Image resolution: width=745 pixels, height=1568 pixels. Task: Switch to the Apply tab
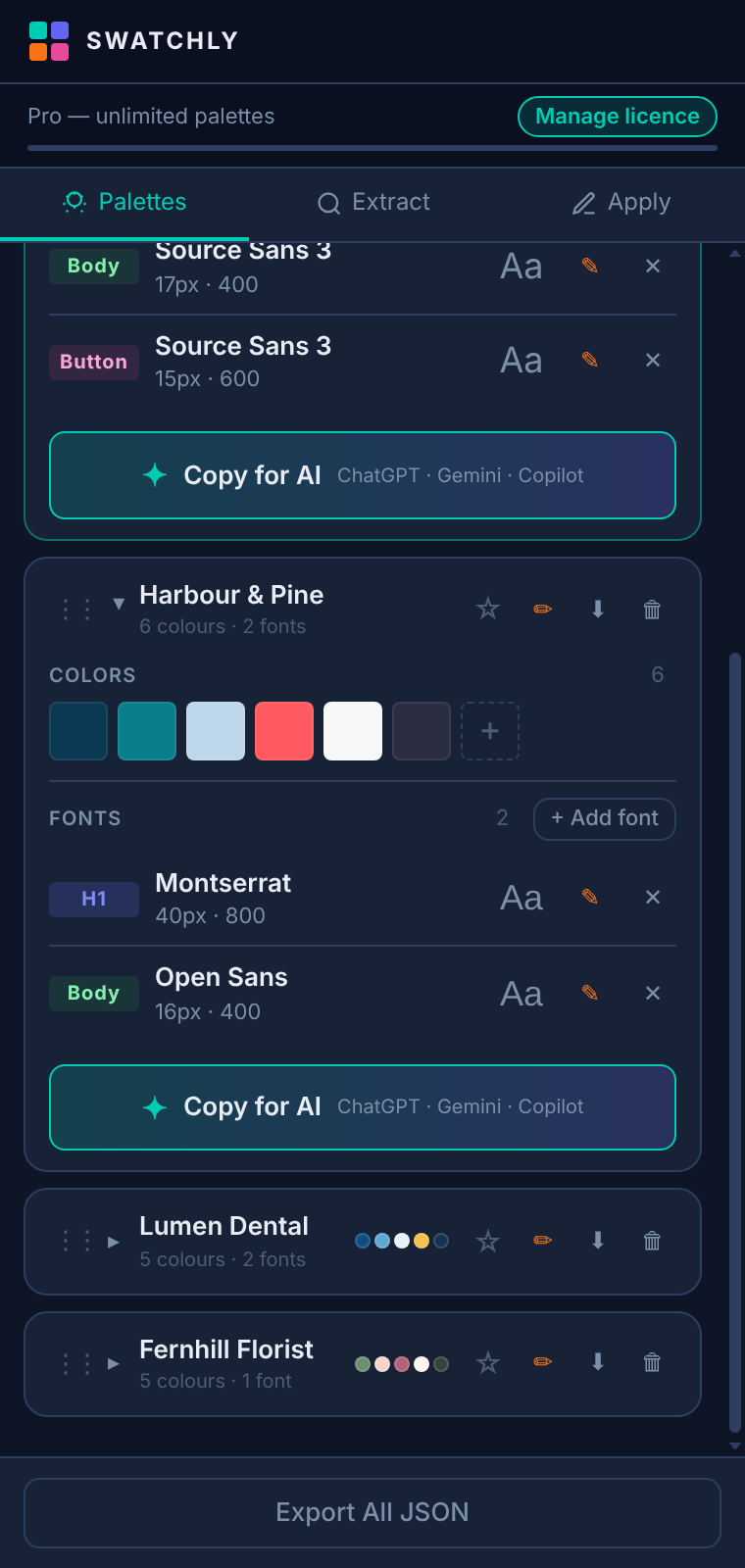[x=621, y=202]
